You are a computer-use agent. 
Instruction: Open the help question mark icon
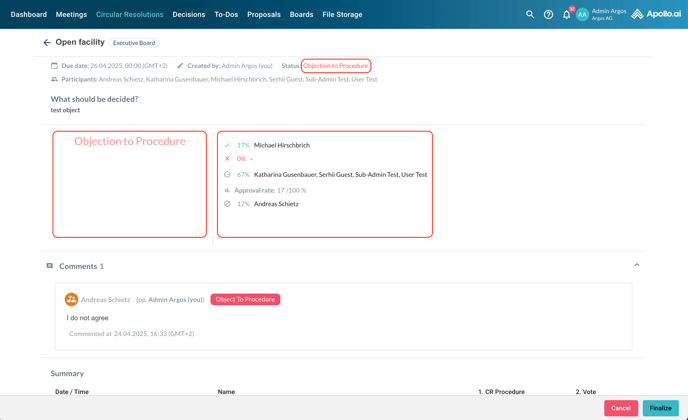pos(548,15)
